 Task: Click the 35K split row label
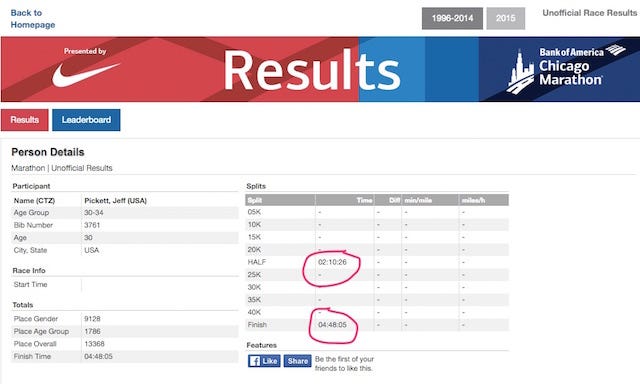254,300
